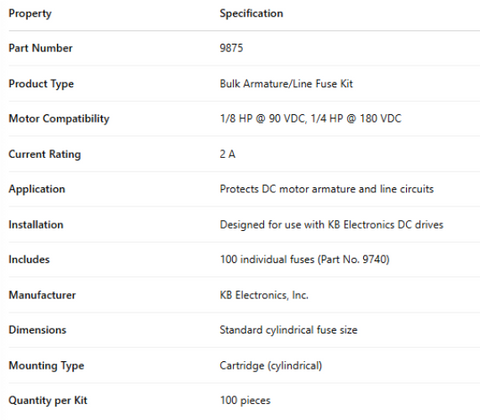Select the Application row label
The height and width of the screenshot is (420, 480).
pos(37,189)
